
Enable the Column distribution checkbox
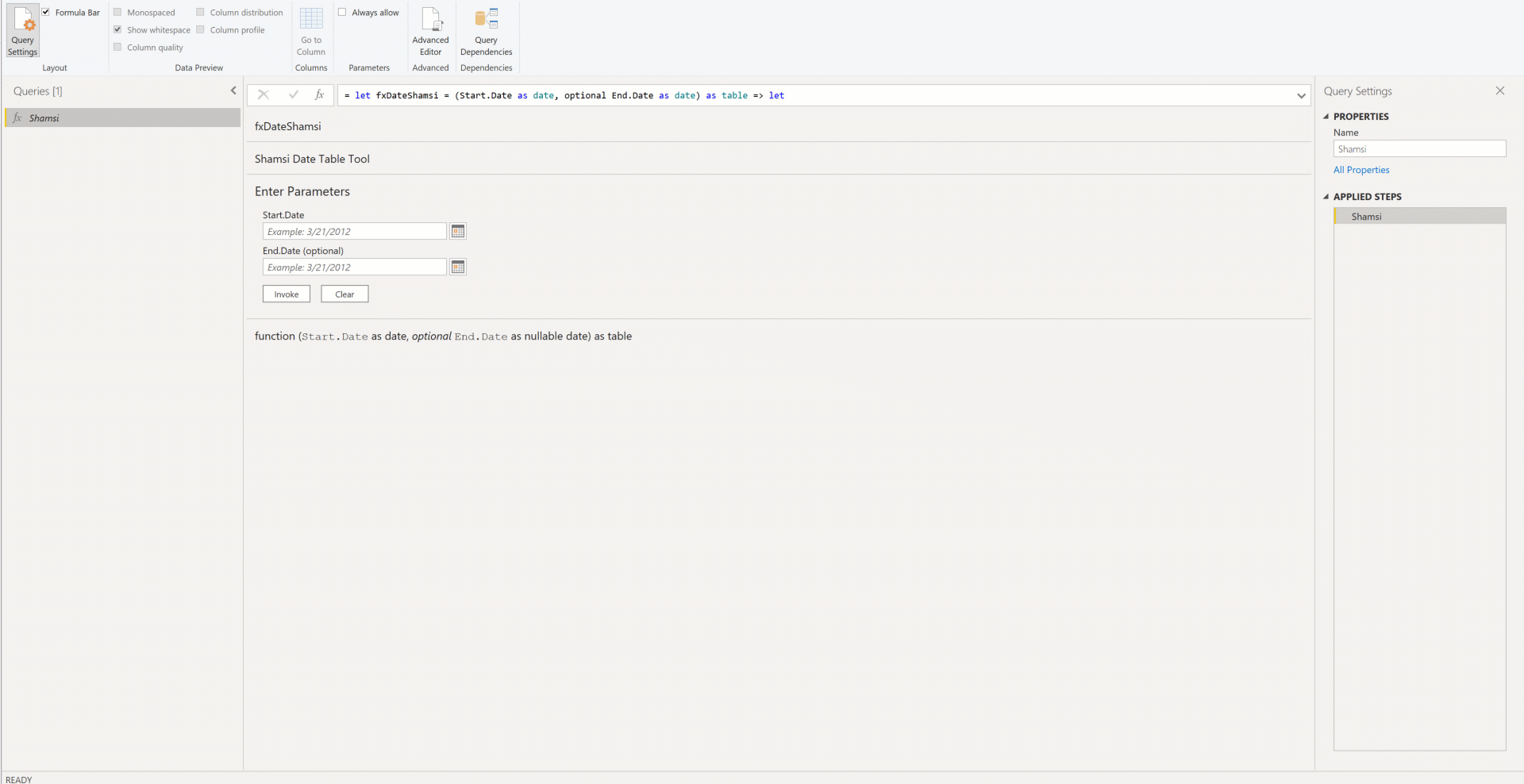point(200,12)
